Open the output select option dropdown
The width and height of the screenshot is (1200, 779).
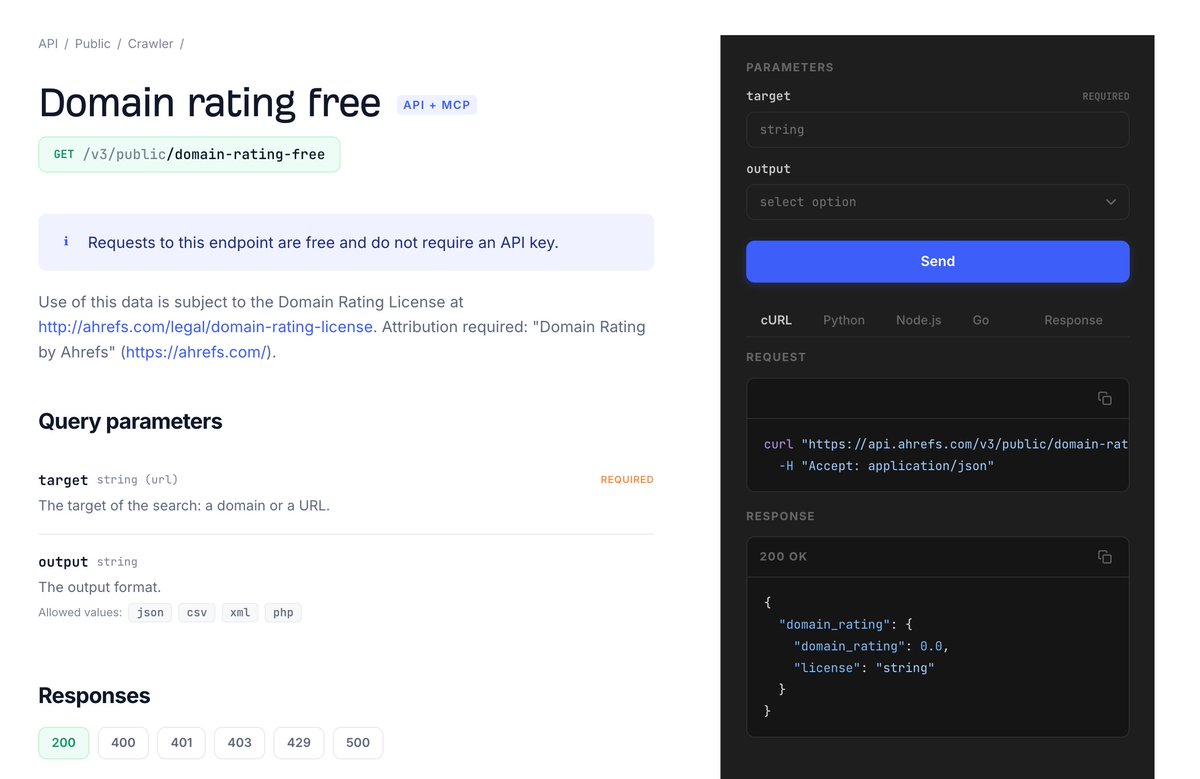938,202
